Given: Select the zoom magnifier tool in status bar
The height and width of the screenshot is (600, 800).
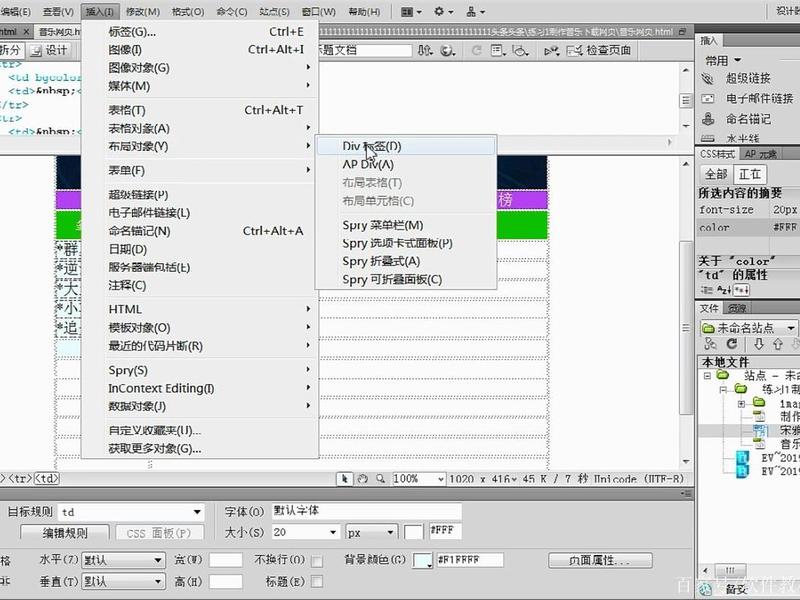Looking at the screenshot, I should (x=381, y=479).
